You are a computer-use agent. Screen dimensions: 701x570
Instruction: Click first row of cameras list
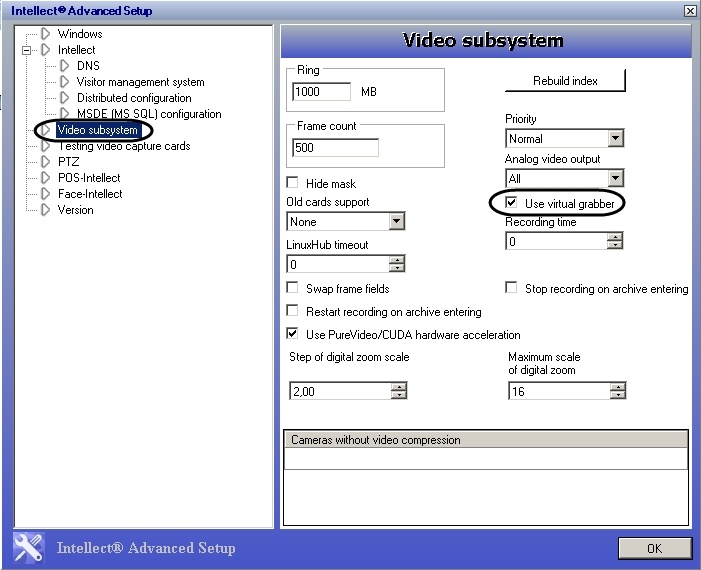point(486,458)
